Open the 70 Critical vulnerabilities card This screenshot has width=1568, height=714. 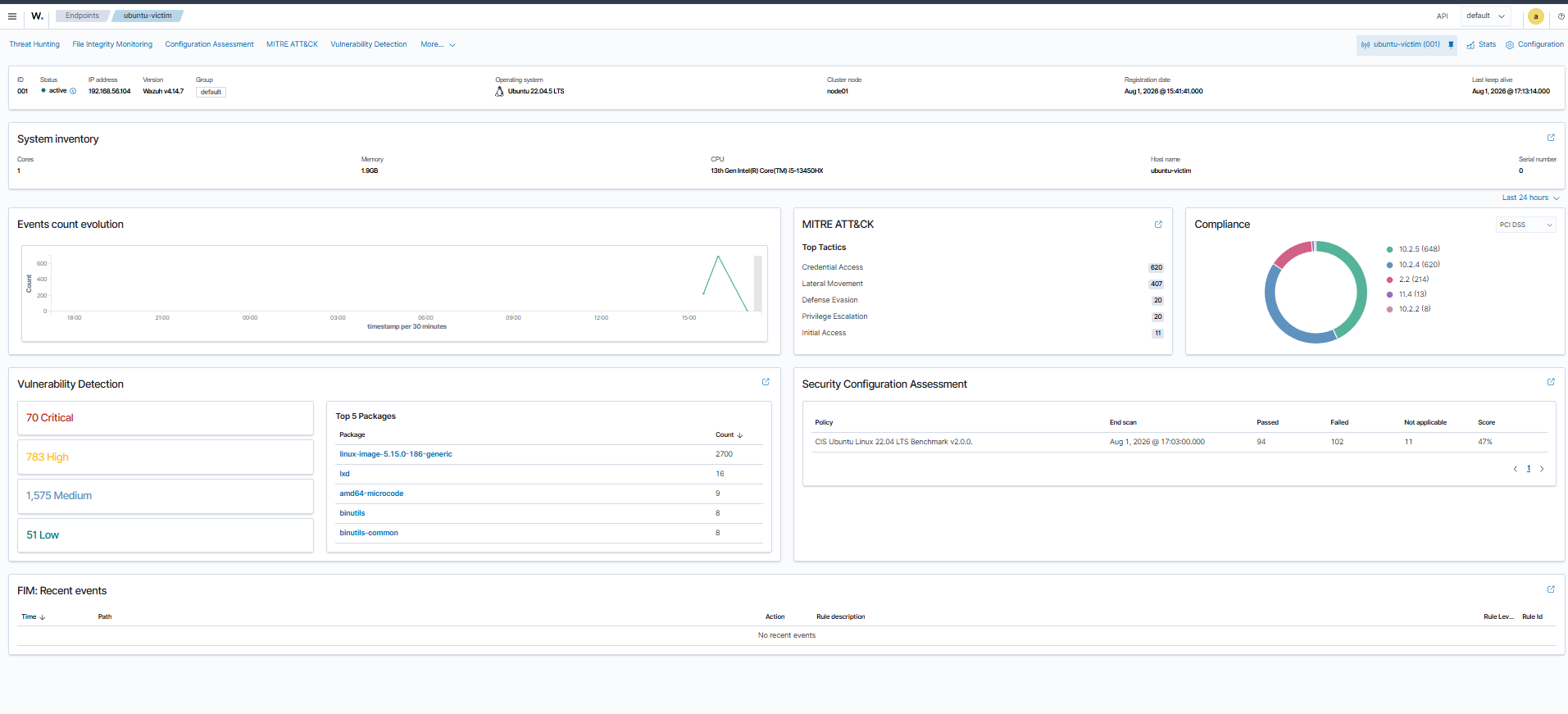pos(166,418)
